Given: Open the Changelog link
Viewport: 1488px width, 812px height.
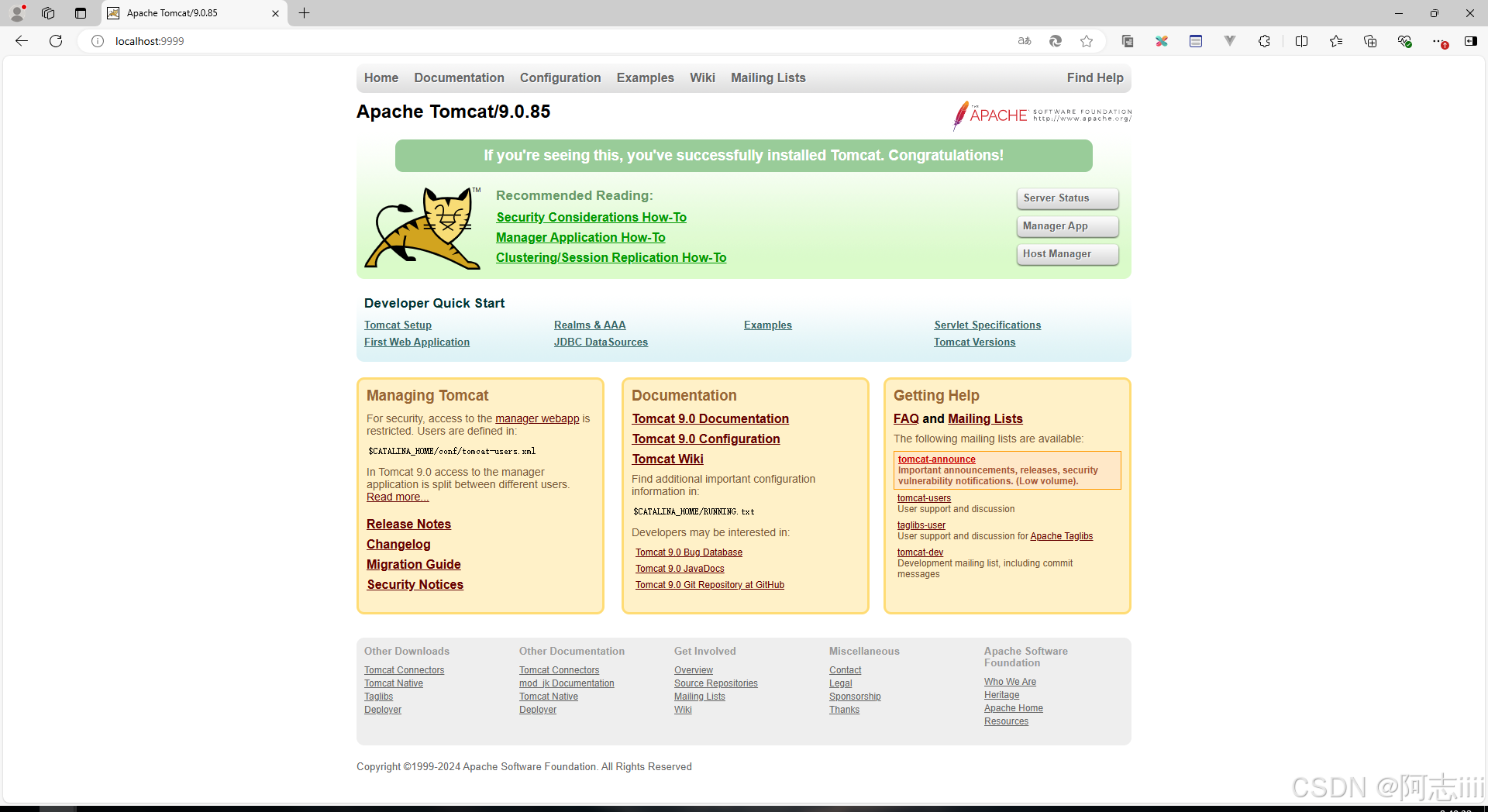Looking at the screenshot, I should (x=398, y=545).
